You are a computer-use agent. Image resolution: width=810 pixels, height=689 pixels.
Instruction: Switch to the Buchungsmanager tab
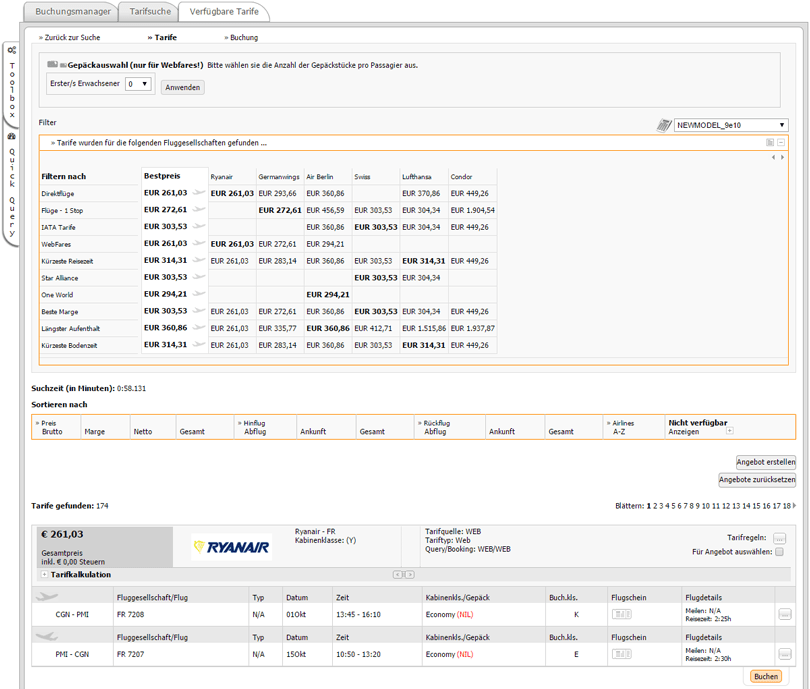(x=73, y=11)
